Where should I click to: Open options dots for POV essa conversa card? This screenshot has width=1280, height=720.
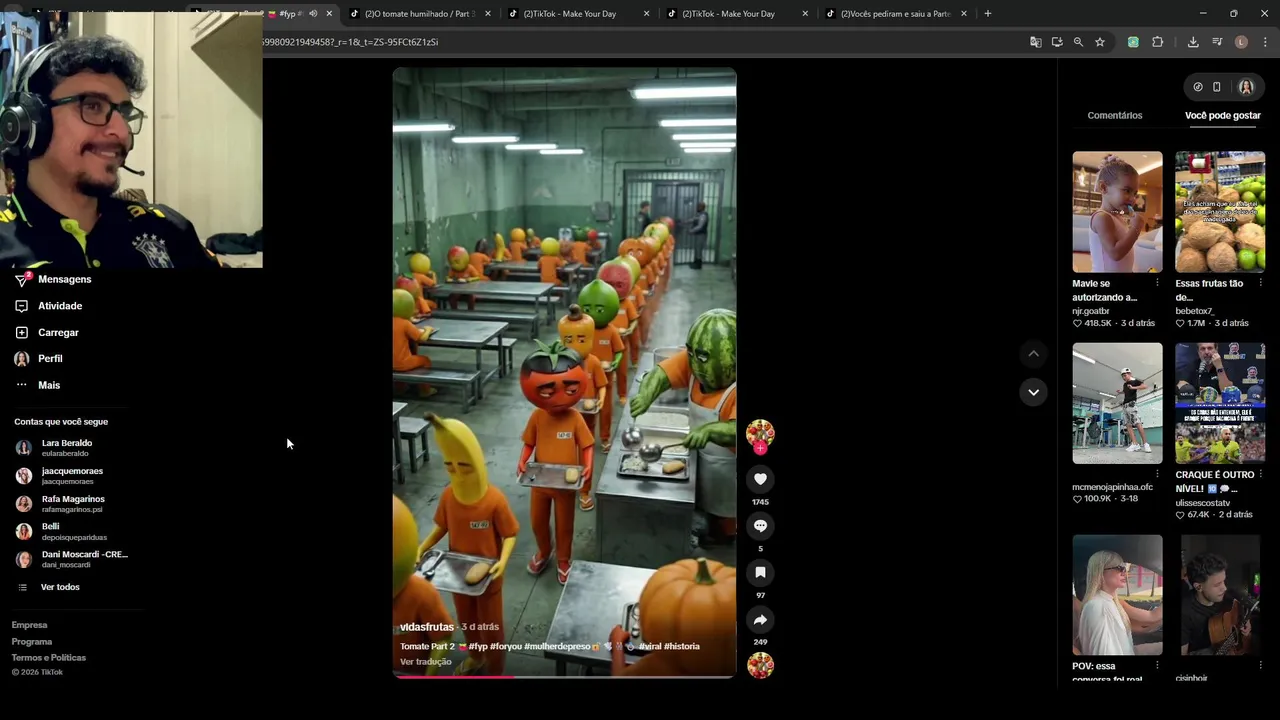click(1157, 665)
